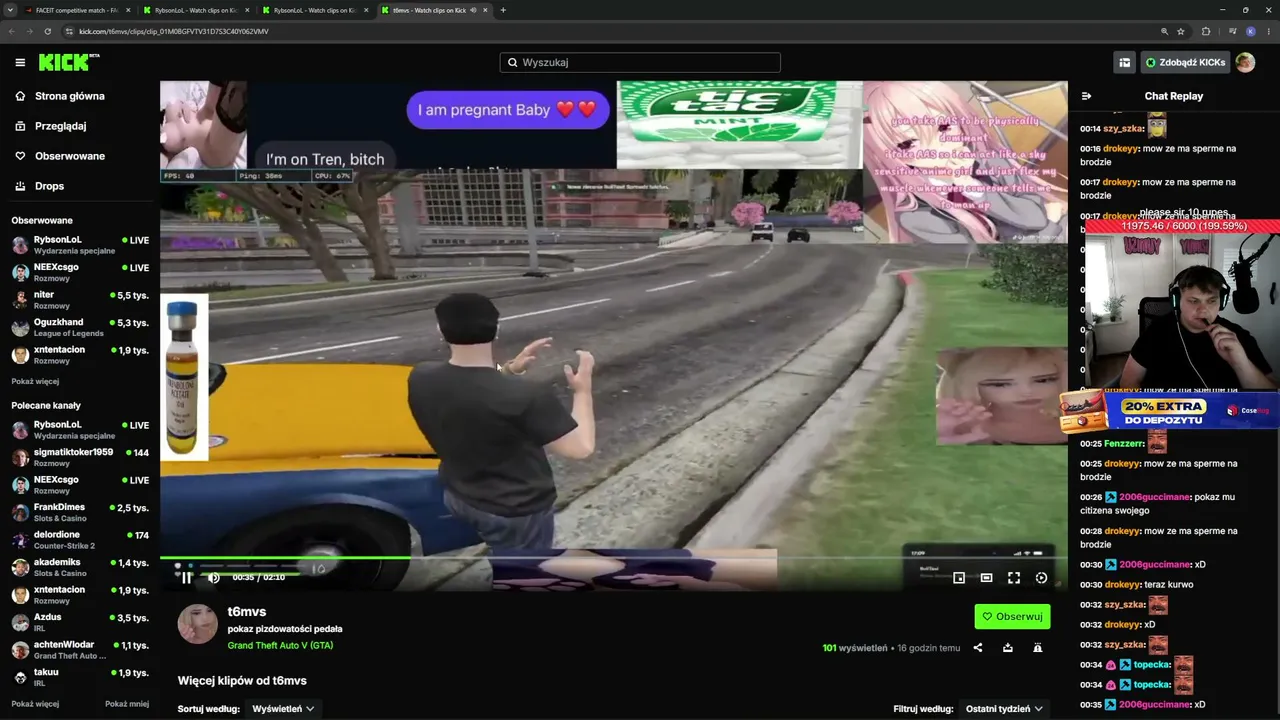Open the inbox icon beside Zdobądź KICKs
Image resolution: width=1280 pixels, height=720 pixels.
1125,62
